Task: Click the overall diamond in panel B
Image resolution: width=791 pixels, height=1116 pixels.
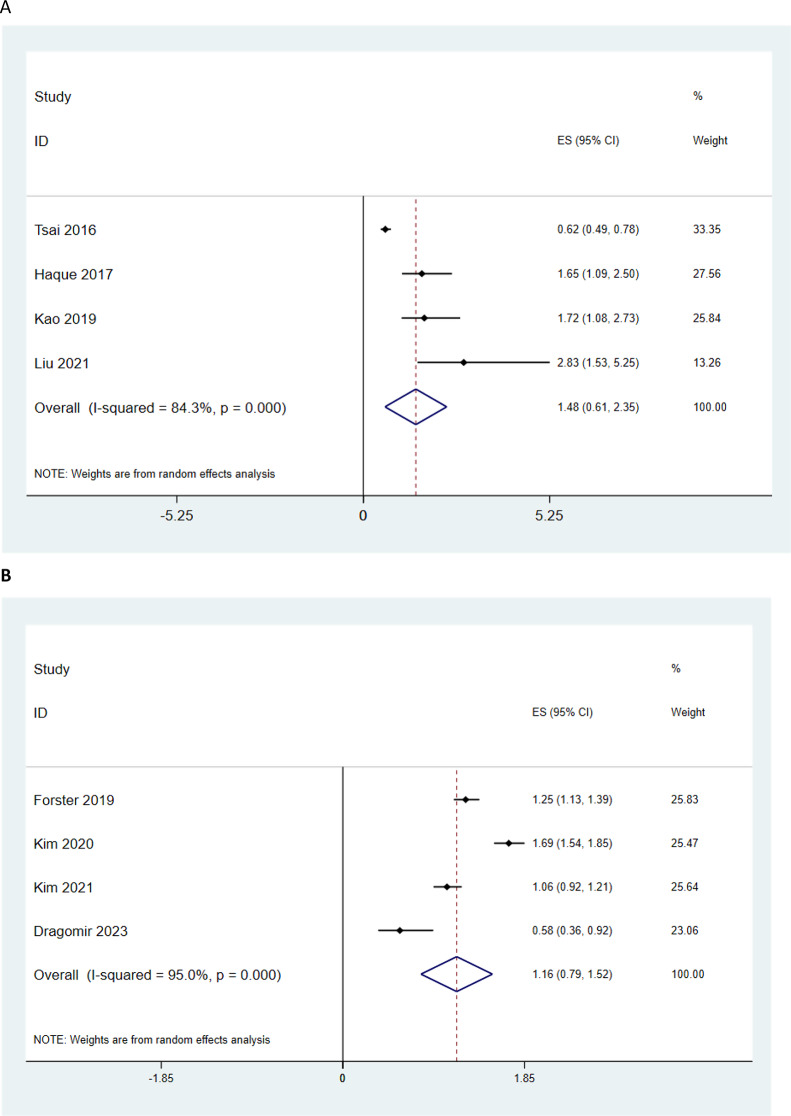Action: click(x=456, y=974)
